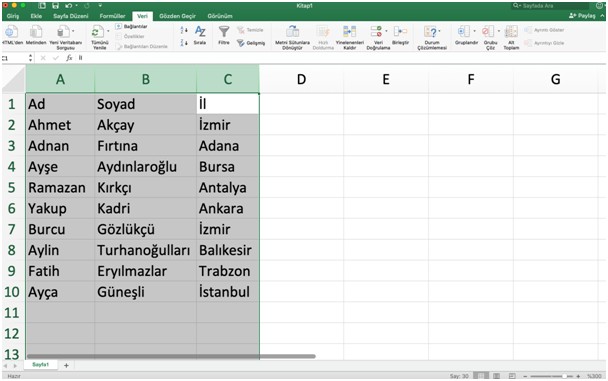Expand the Yeni Veritabanı Sorgusu dropdown arrow
This screenshot has width=608, height=381.
coord(73,31)
